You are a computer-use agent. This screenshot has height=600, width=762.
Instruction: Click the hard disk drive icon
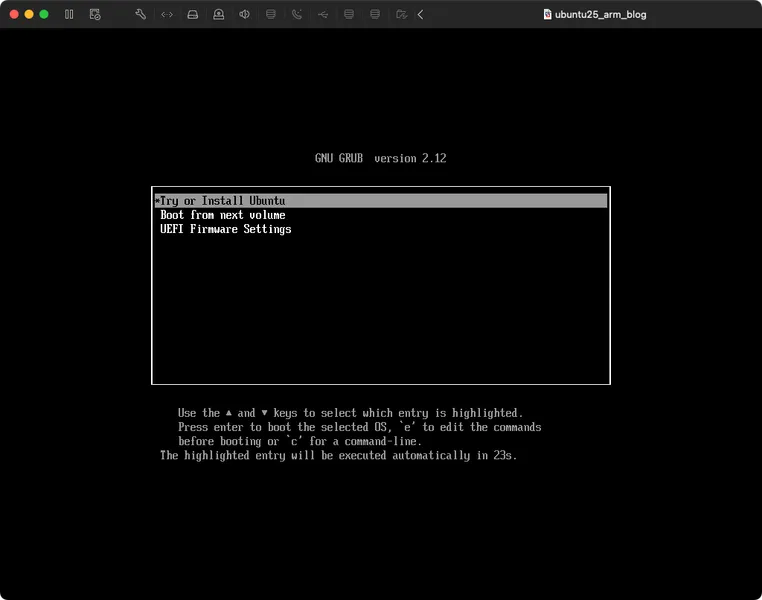[193, 15]
